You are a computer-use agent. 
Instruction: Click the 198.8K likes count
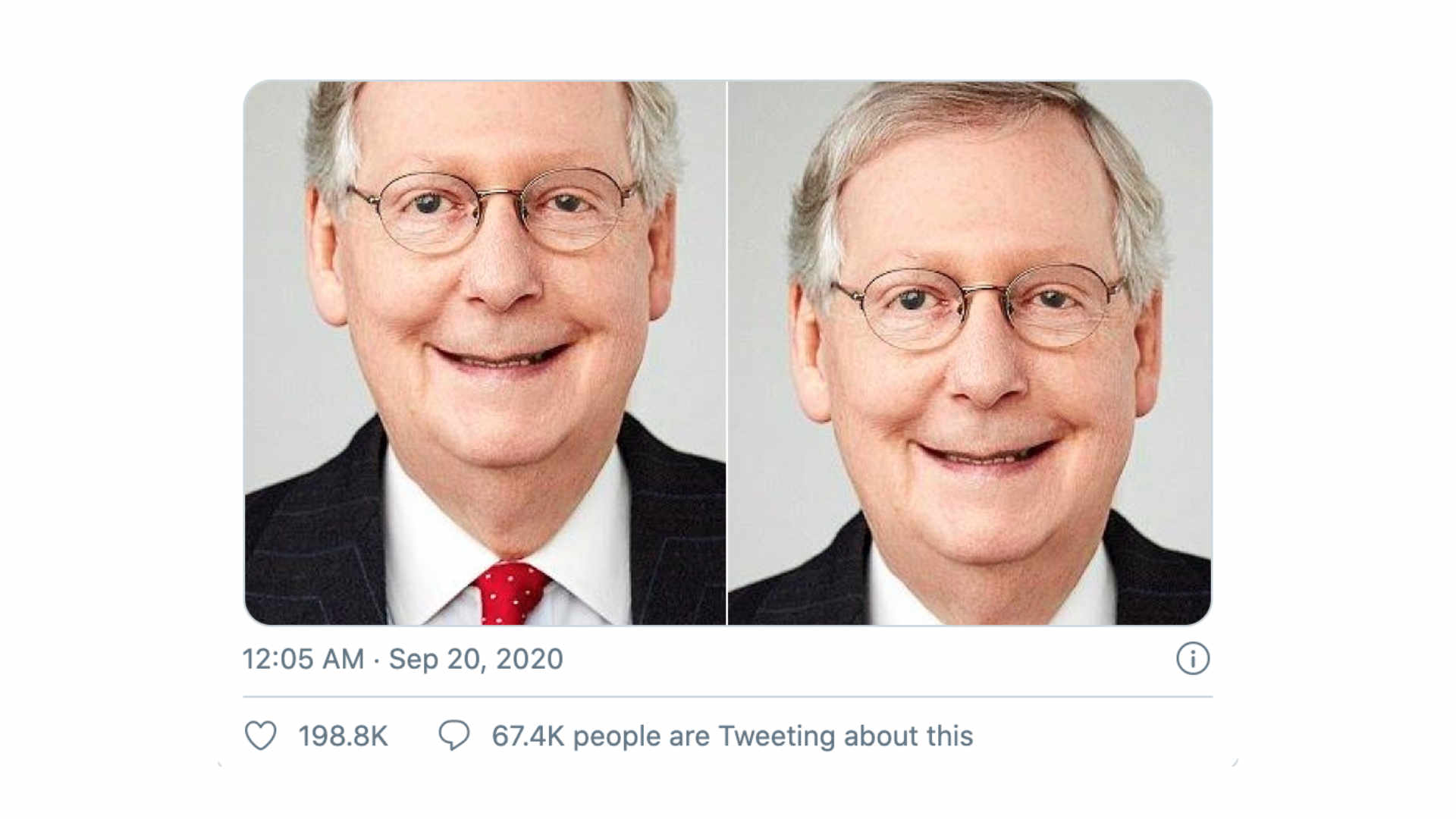coord(343,736)
